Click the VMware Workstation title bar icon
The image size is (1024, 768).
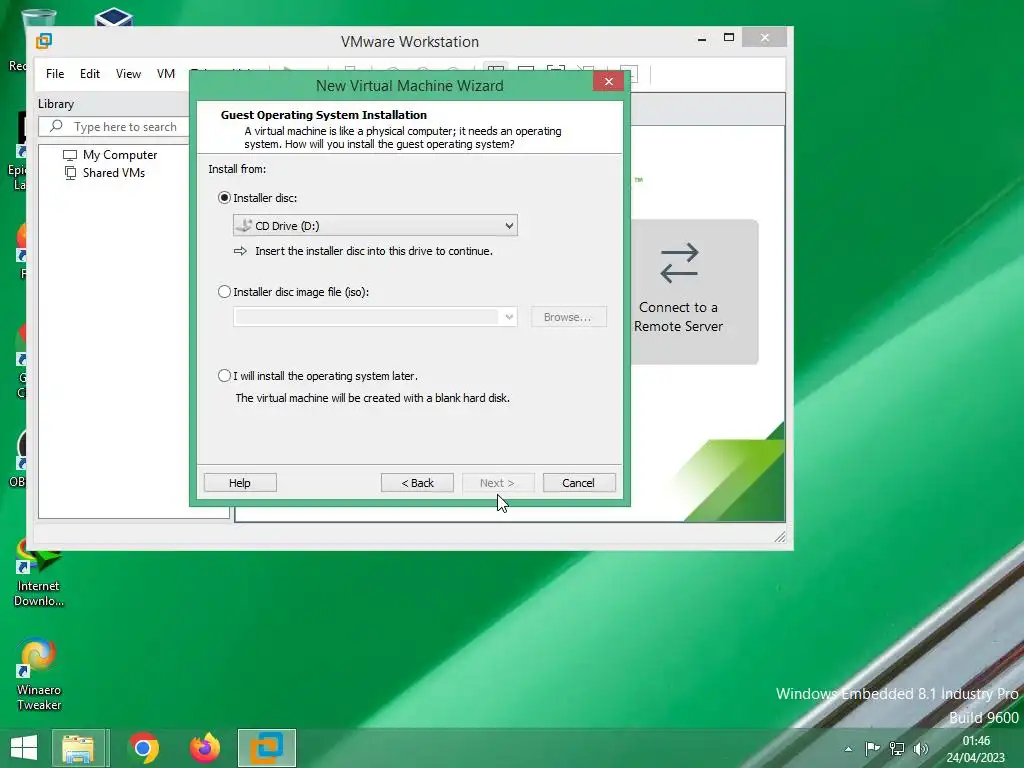pos(44,41)
